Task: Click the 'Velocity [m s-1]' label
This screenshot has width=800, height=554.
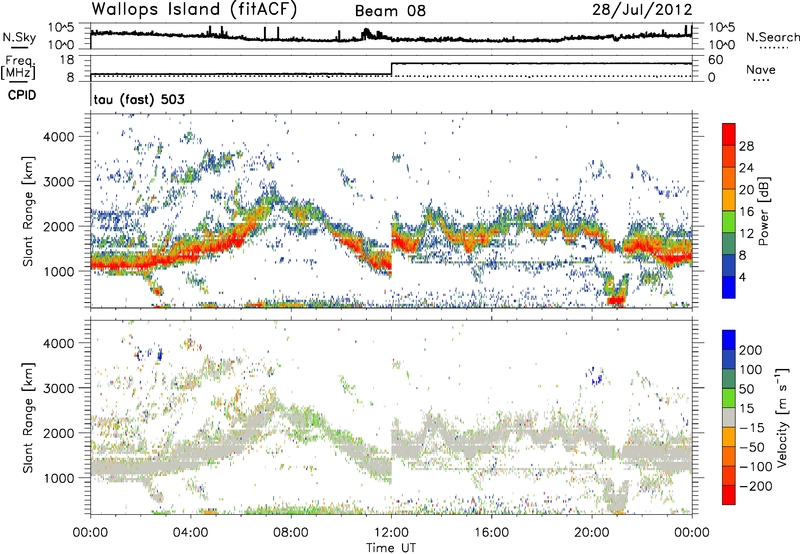Action: click(782, 417)
